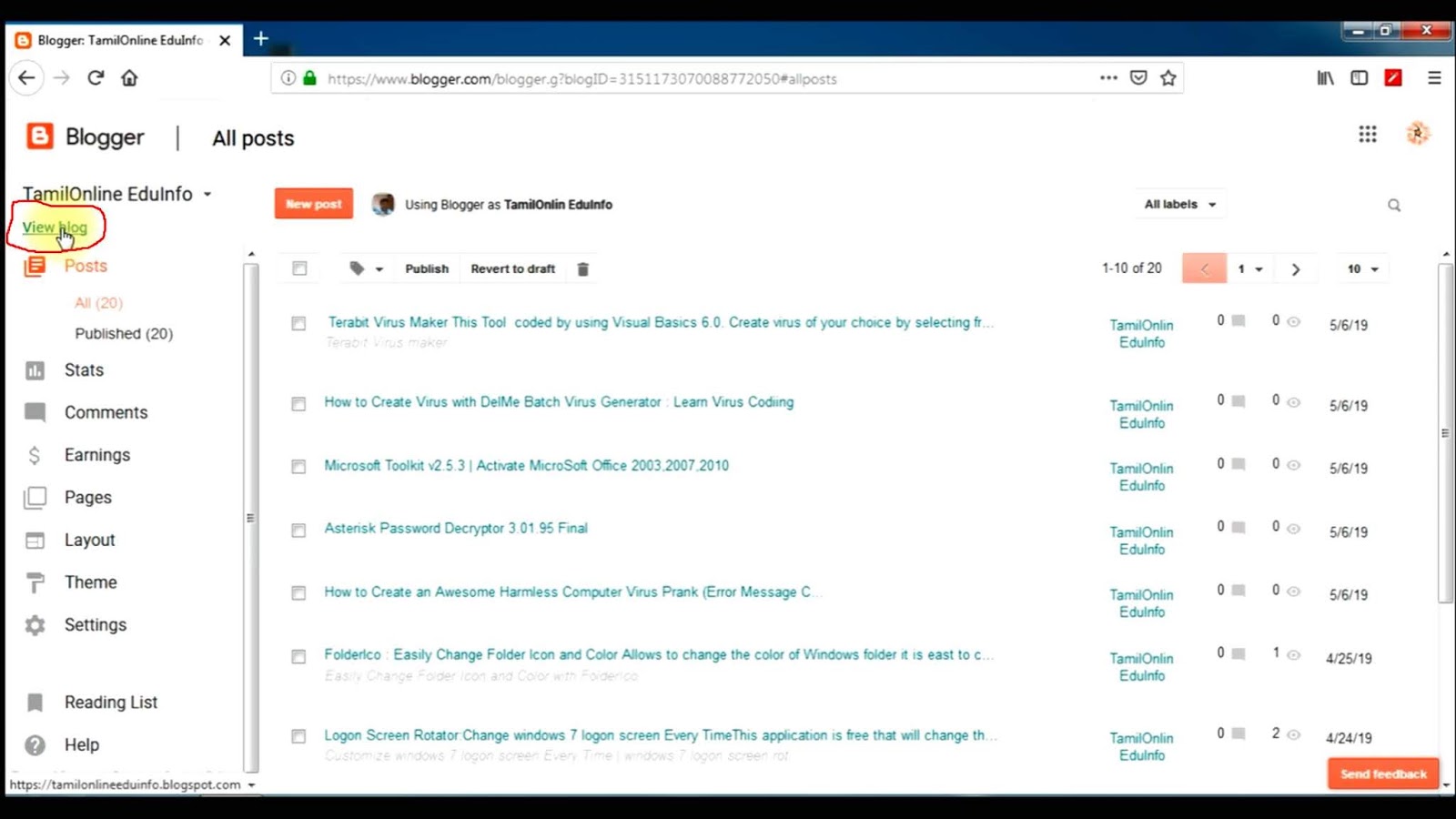Click the search posts magnifier icon
Image resolution: width=1456 pixels, height=819 pixels.
tap(1394, 206)
